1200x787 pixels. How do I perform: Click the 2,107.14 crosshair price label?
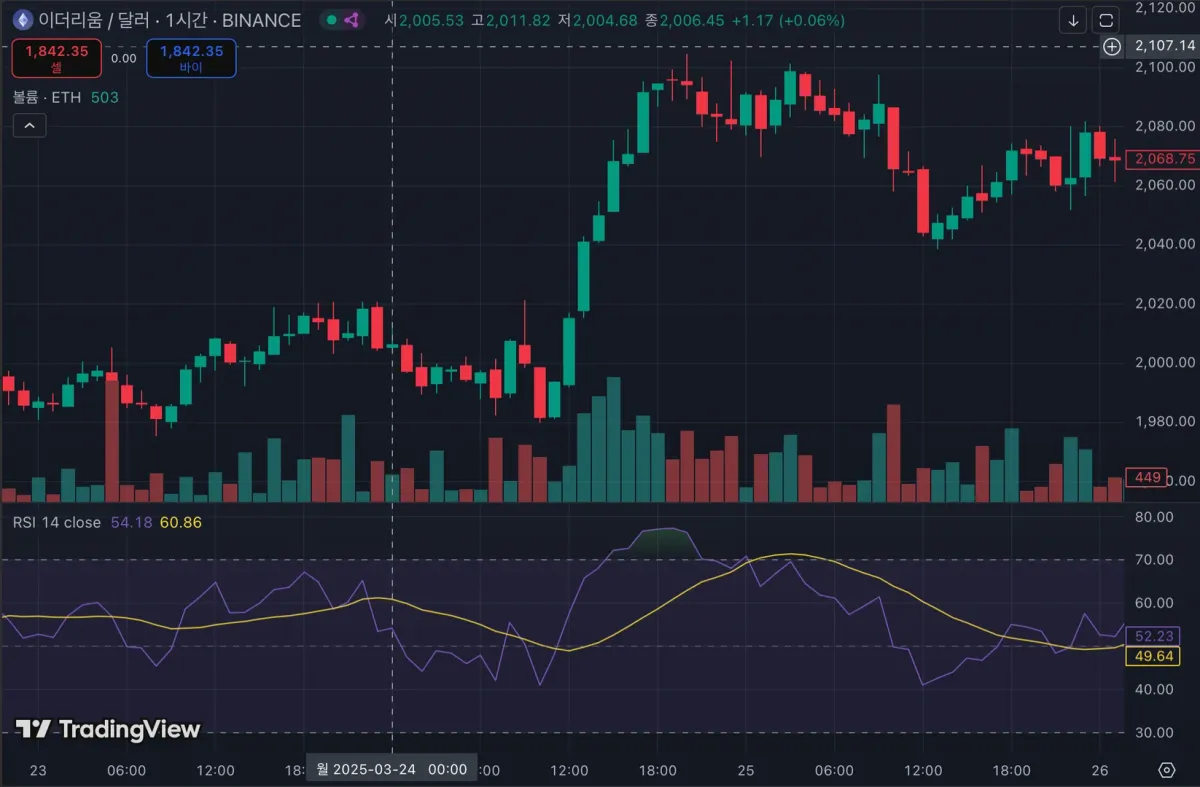point(1164,46)
